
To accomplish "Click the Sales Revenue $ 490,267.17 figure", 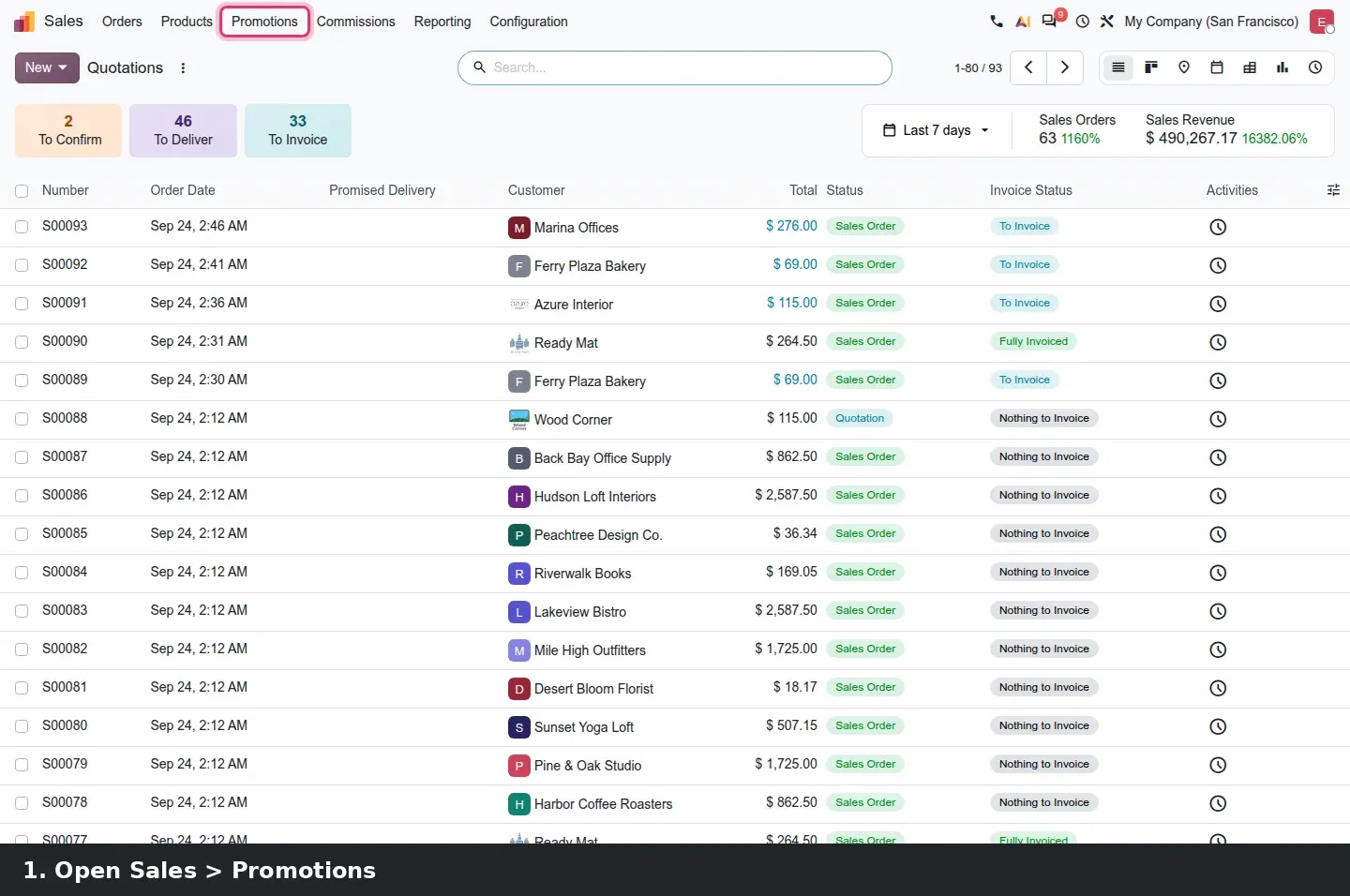I will [1191, 139].
